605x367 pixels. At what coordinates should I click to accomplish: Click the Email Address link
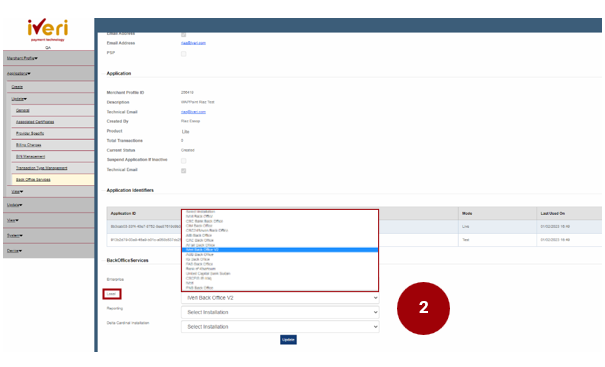click(193, 43)
